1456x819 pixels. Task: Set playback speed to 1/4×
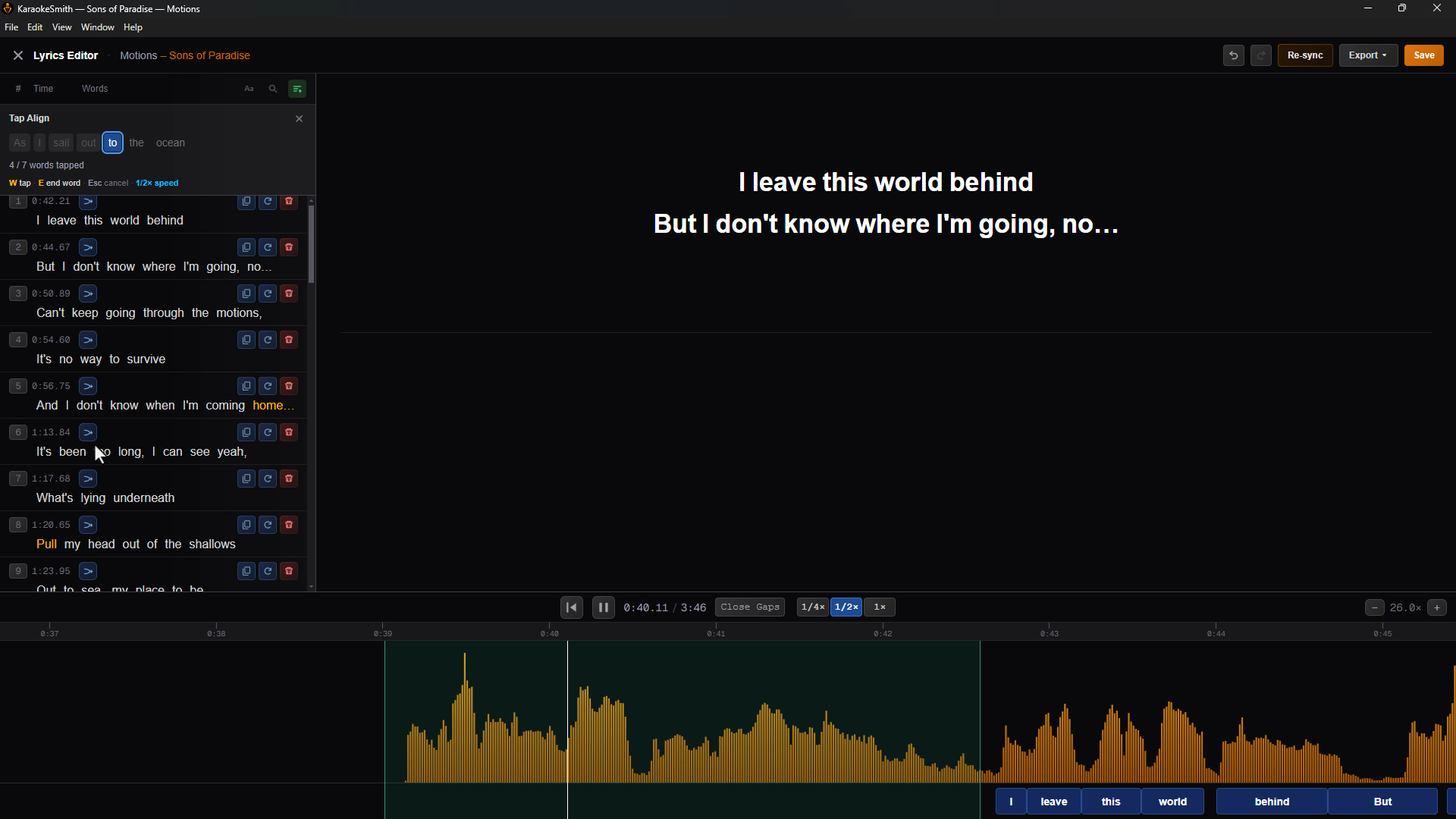point(813,607)
